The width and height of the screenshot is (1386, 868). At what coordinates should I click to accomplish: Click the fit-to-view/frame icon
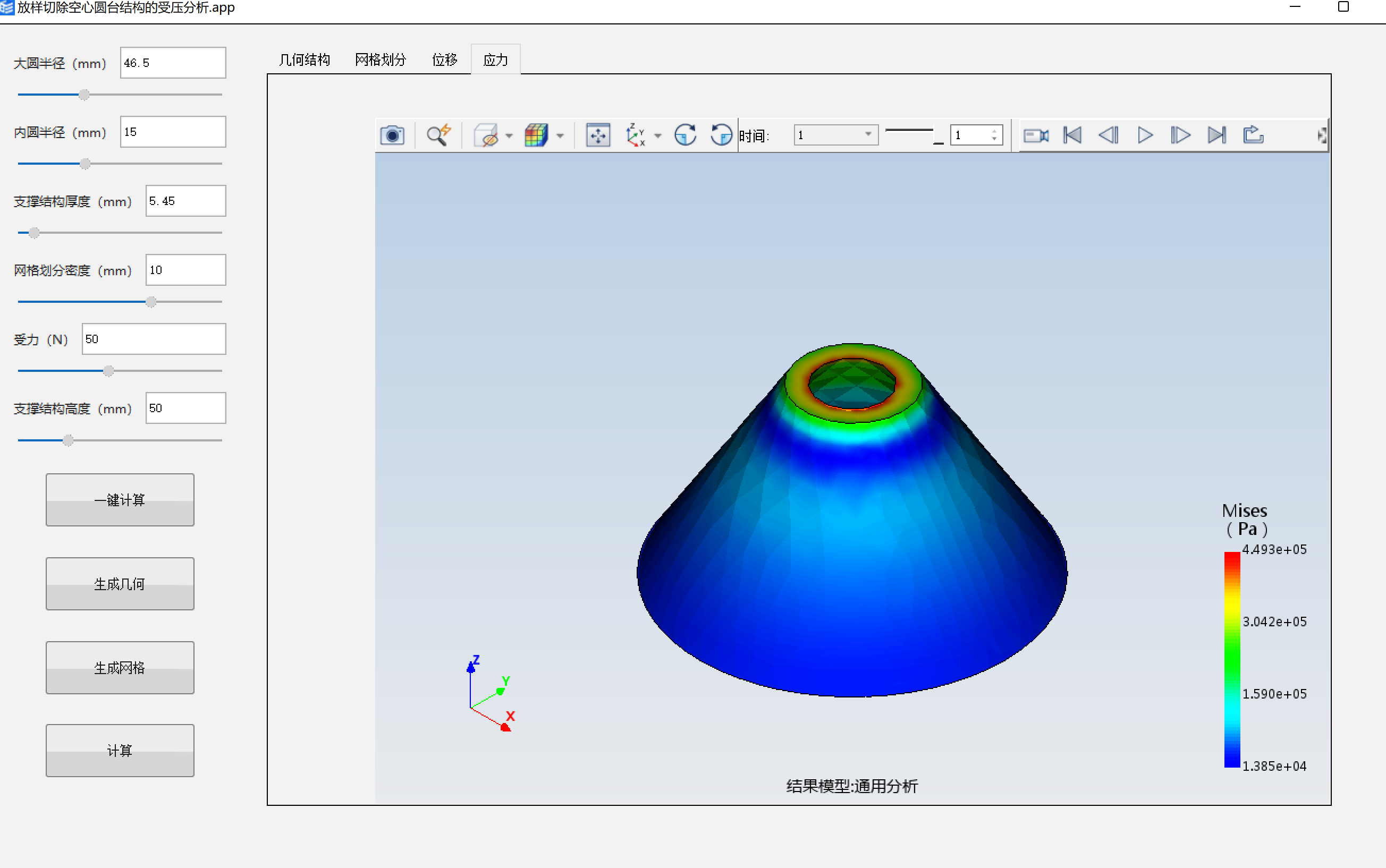pyautogui.click(x=597, y=134)
